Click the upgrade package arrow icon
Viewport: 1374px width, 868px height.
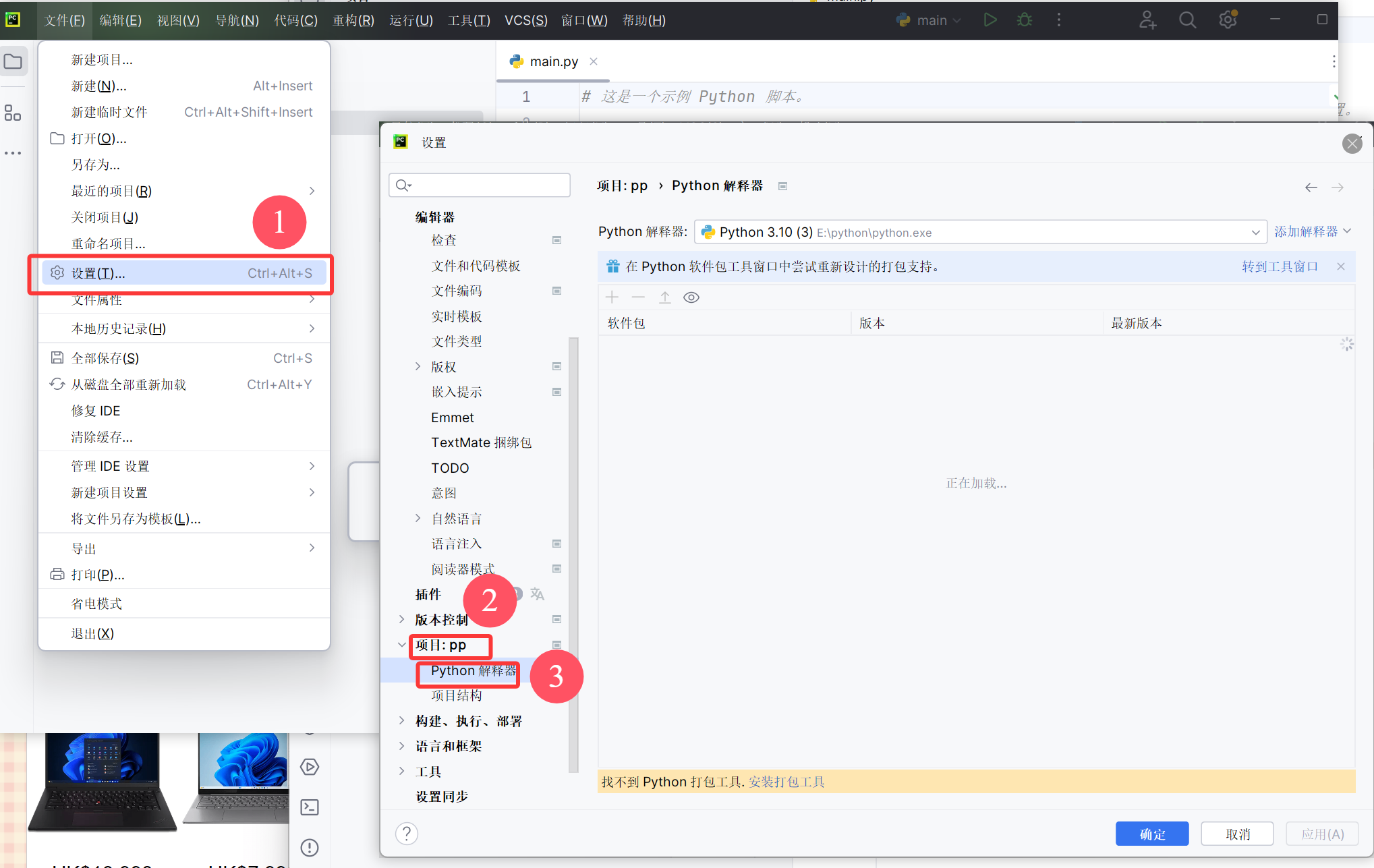coord(665,297)
